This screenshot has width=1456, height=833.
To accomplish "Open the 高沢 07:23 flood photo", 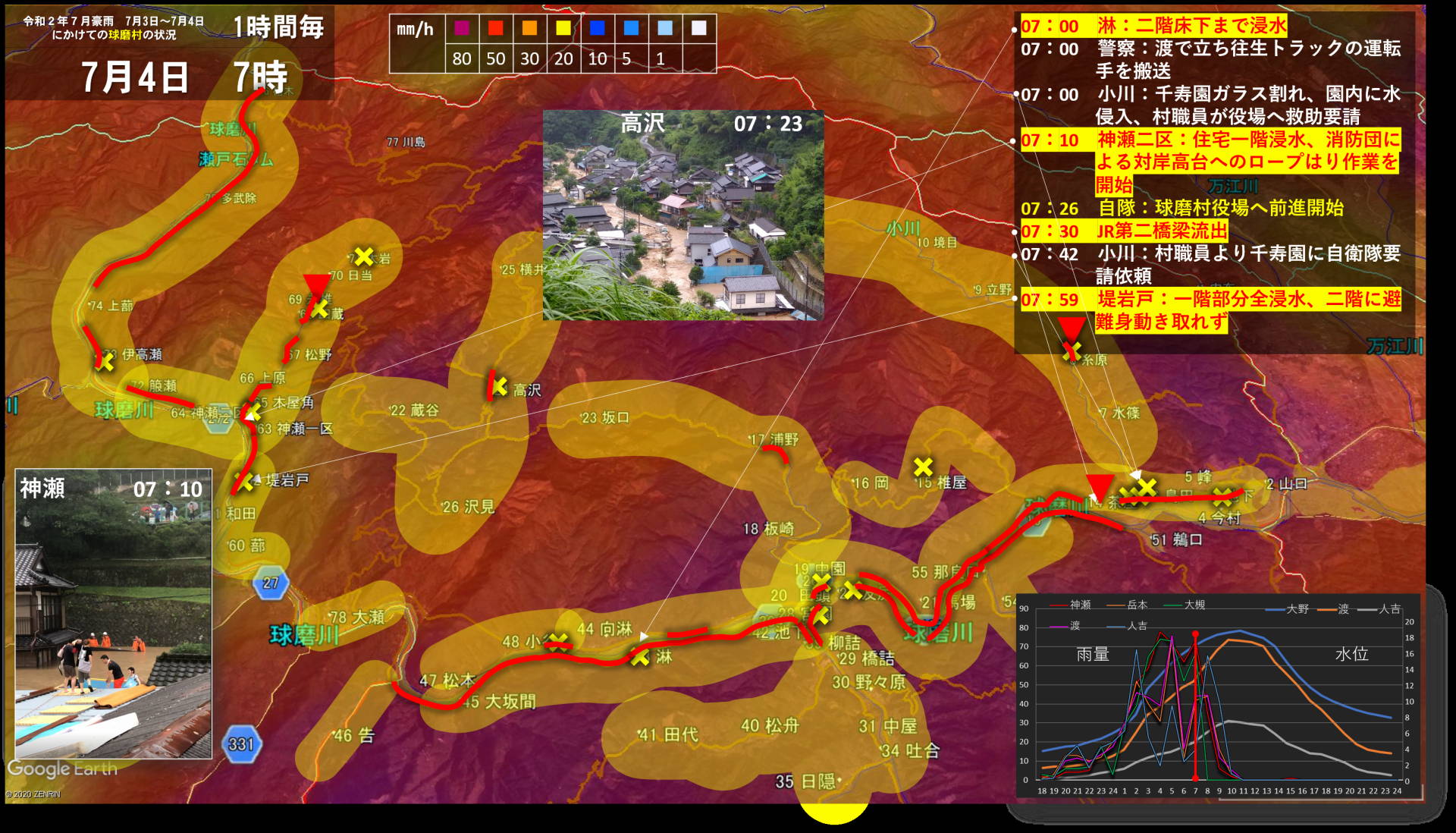I will point(683,215).
